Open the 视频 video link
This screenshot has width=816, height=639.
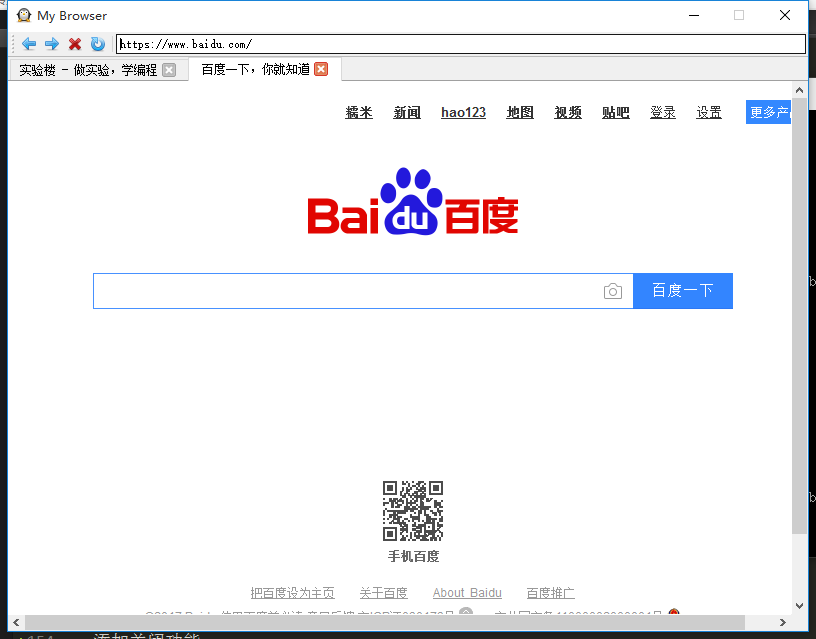[568, 112]
